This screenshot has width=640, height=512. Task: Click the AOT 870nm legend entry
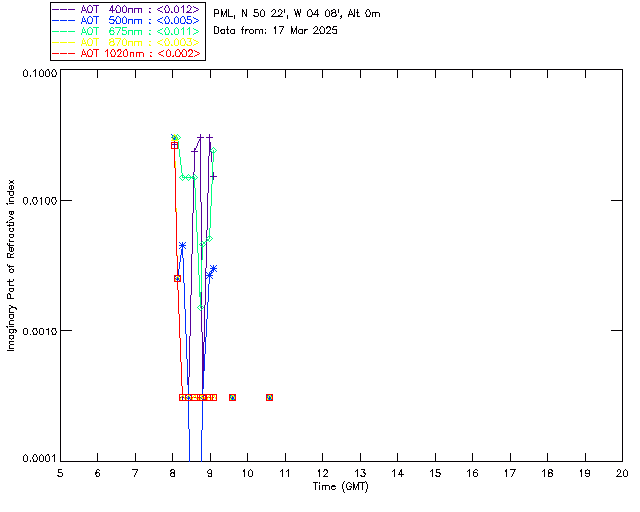(x=127, y=42)
